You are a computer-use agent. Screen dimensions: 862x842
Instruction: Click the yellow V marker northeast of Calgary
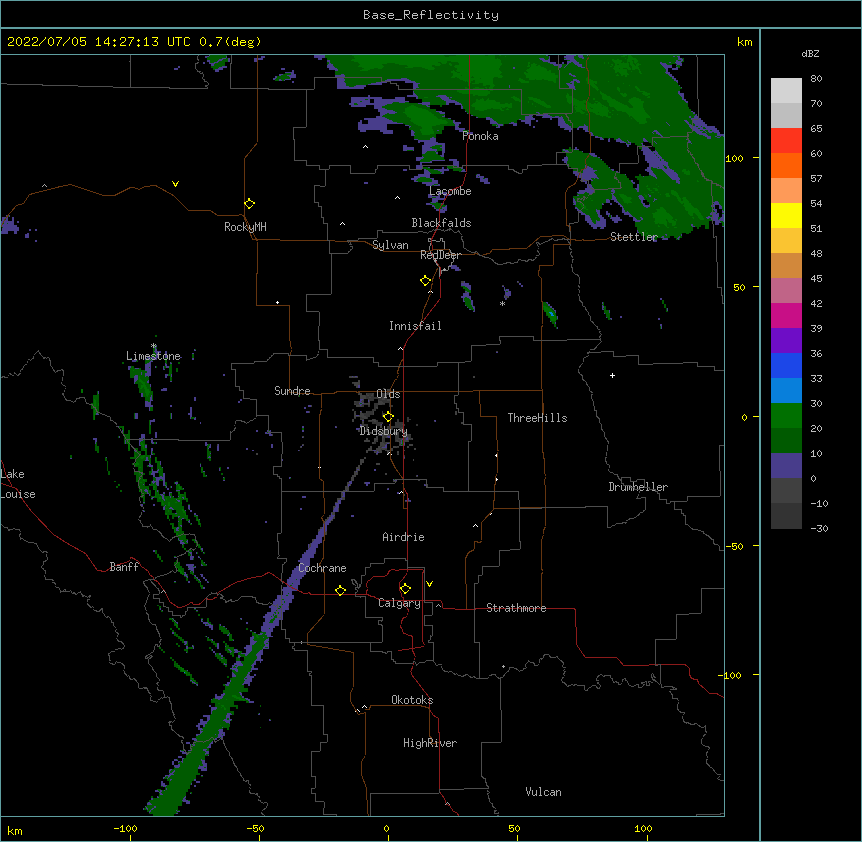[429, 584]
